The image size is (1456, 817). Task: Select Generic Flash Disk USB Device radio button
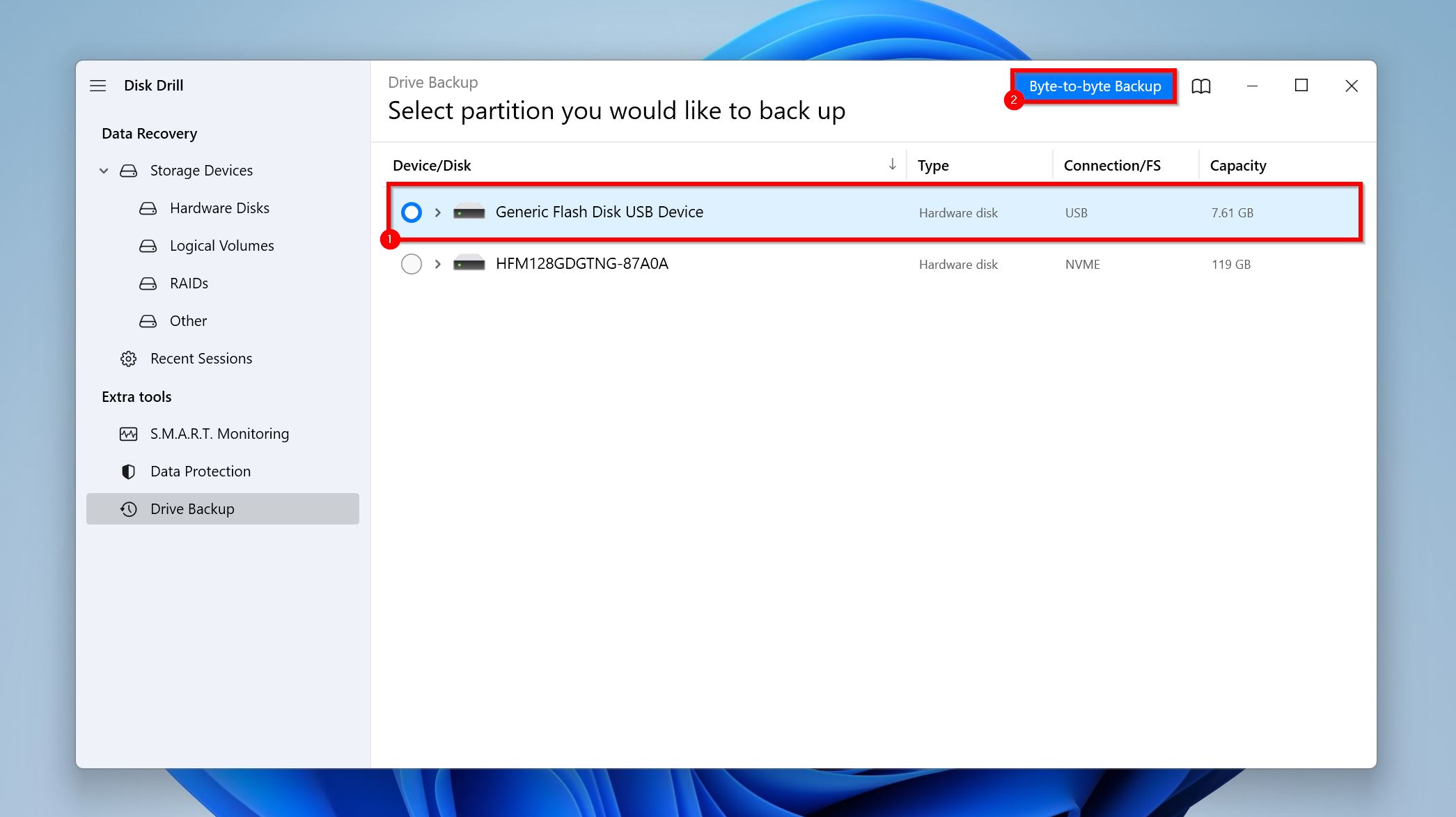pos(411,211)
